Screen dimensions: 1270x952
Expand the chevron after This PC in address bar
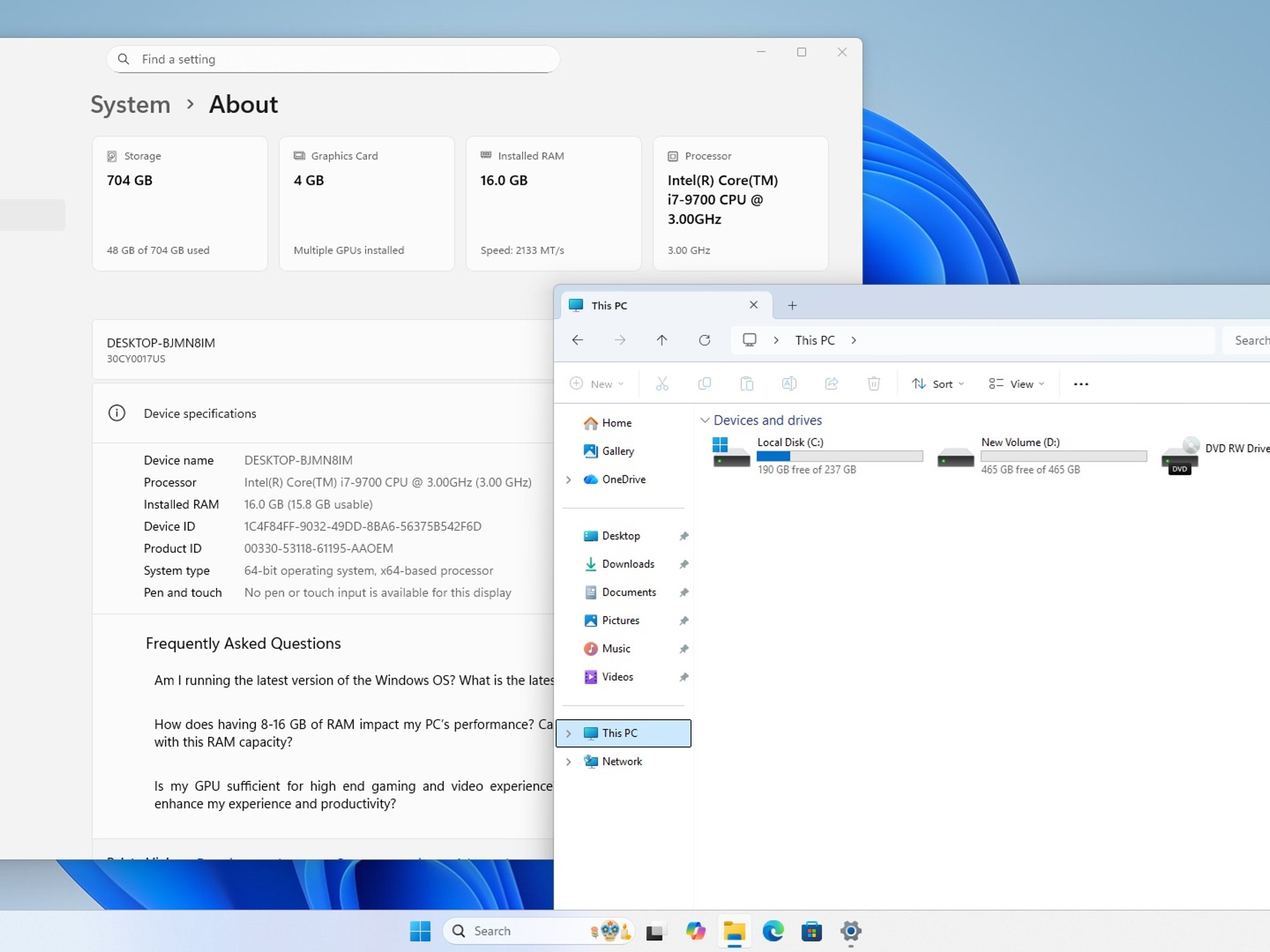[854, 340]
